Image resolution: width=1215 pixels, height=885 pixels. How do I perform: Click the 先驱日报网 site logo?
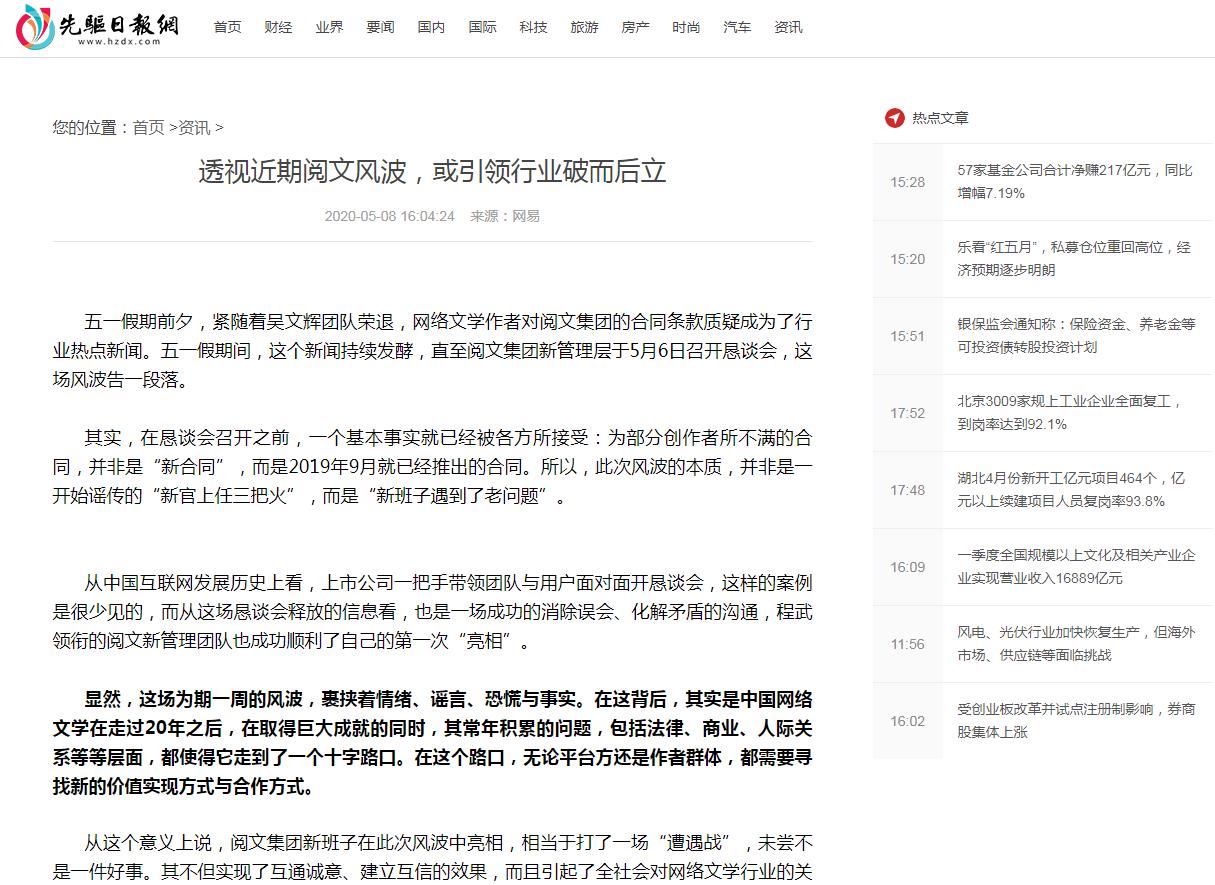pyautogui.click(x=97, y=28)
